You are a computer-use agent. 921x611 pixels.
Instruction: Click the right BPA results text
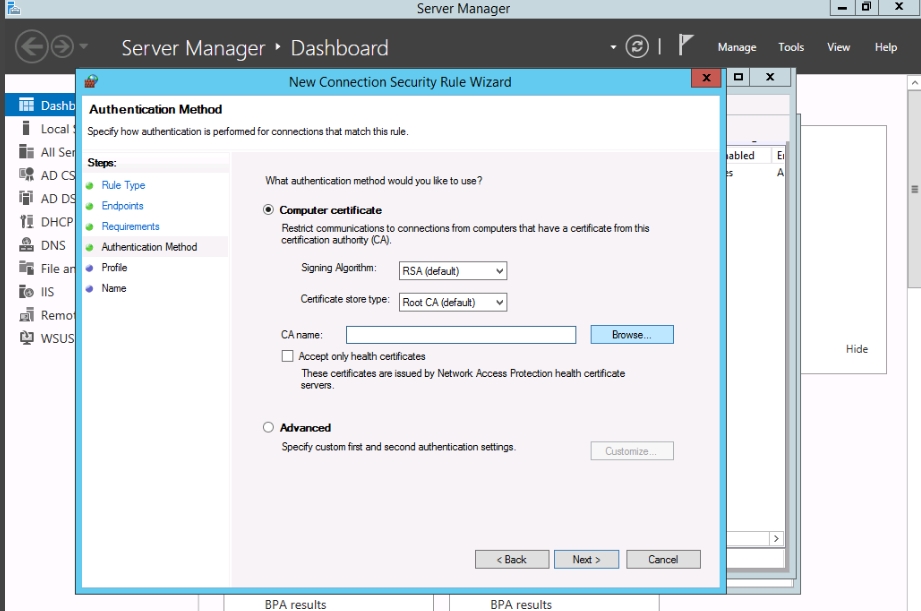[521, 604]
